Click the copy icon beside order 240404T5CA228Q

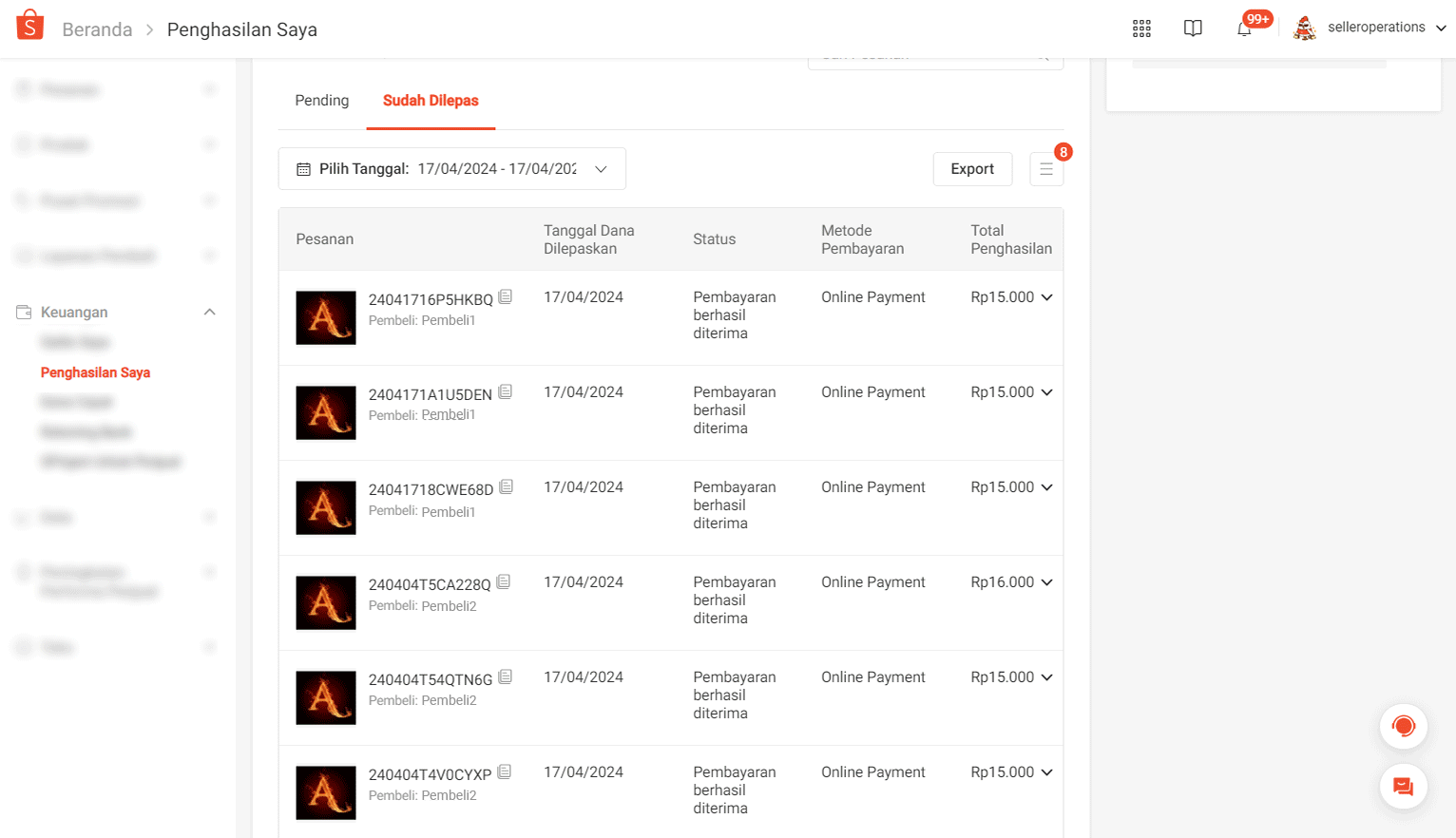(504, 582)
